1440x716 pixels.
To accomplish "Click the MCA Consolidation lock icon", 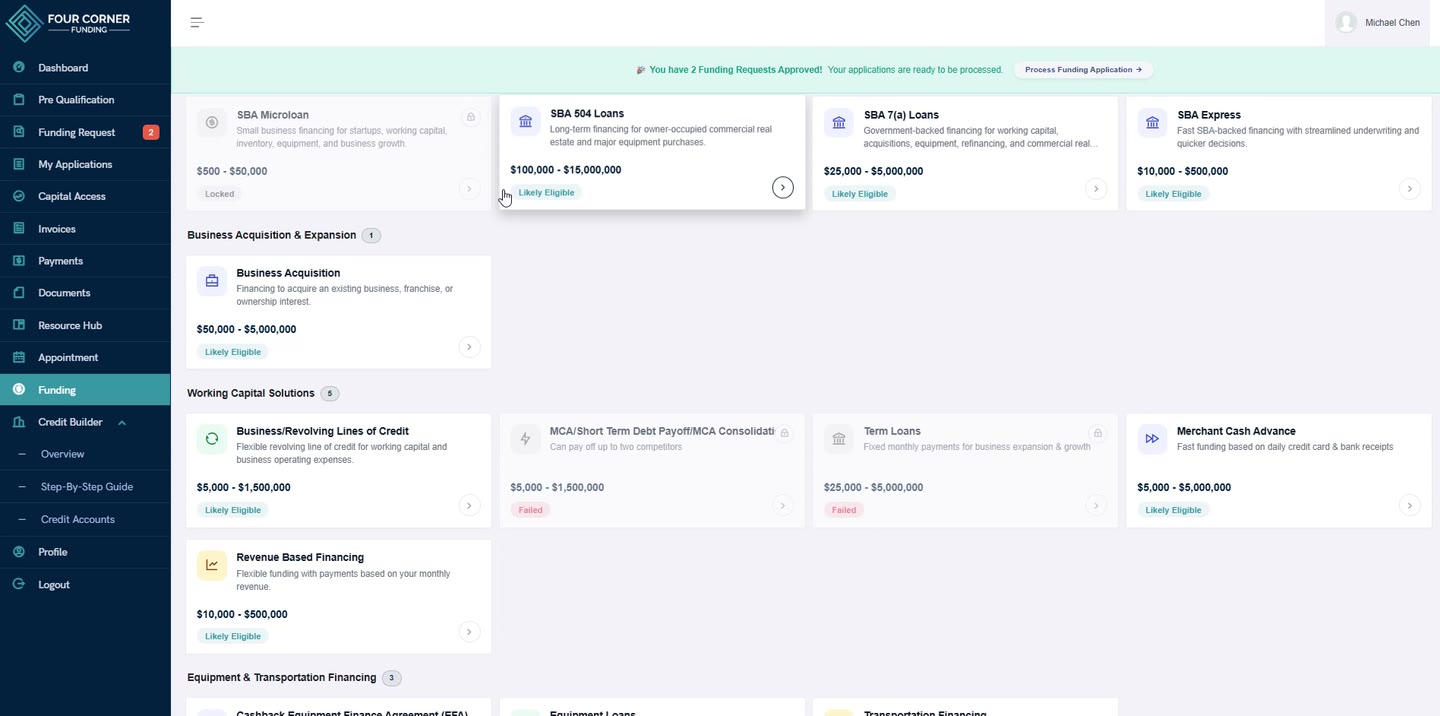I will 785,433.
